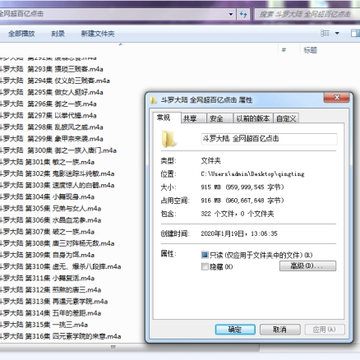Toggle the preview pane icon in Explorer
Image resolution: width=360 pixels, height=360 pixels.
pyautogui.click(x=355, y=33)
